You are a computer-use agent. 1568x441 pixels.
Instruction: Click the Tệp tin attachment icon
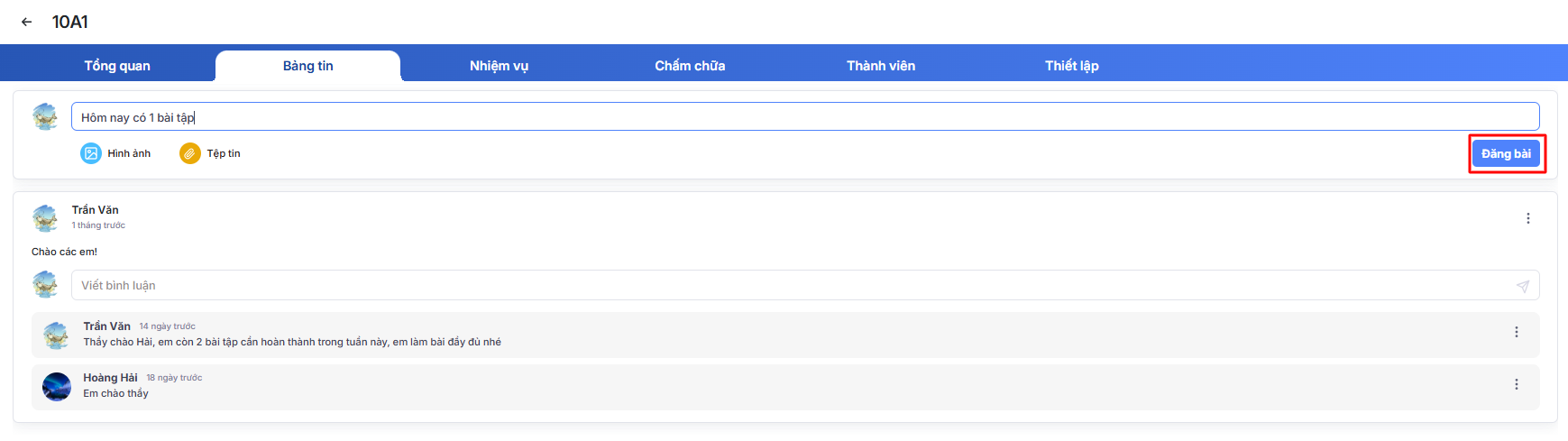point(189,153)
